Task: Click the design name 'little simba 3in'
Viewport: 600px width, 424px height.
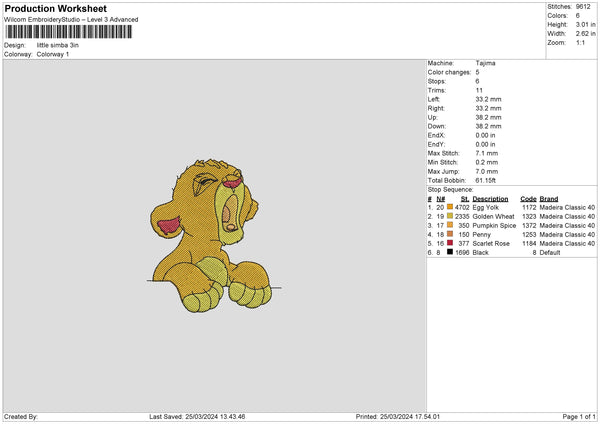Action: (x=58, y=45)
